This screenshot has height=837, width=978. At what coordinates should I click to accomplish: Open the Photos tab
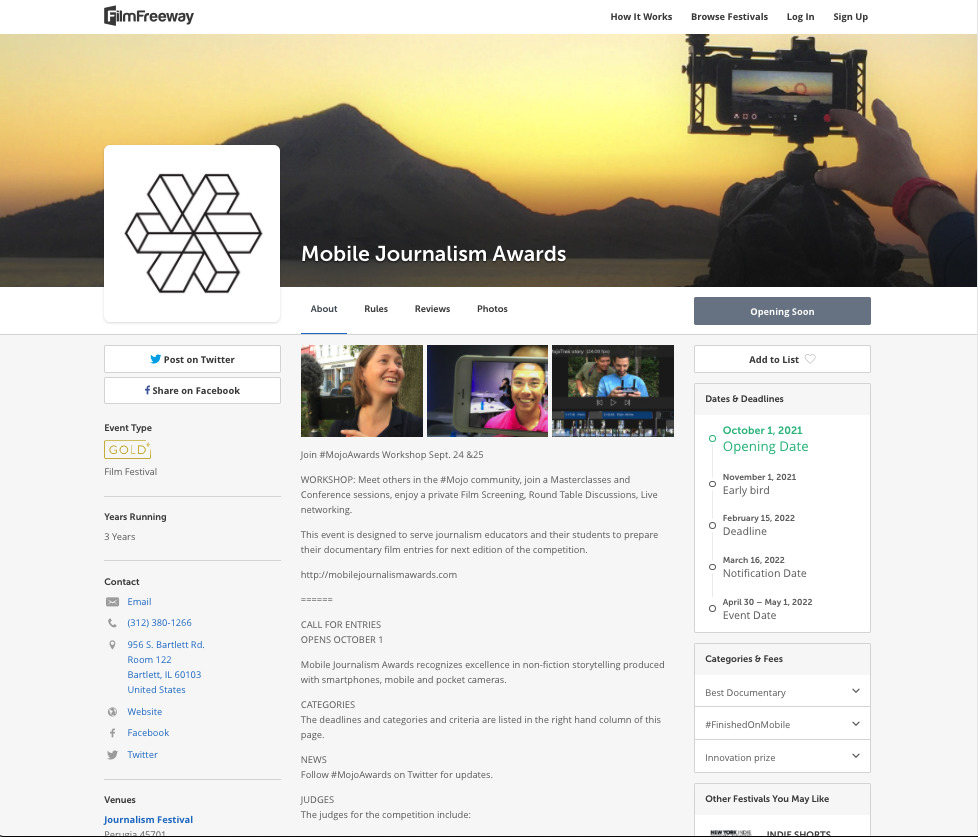(492, 309)
